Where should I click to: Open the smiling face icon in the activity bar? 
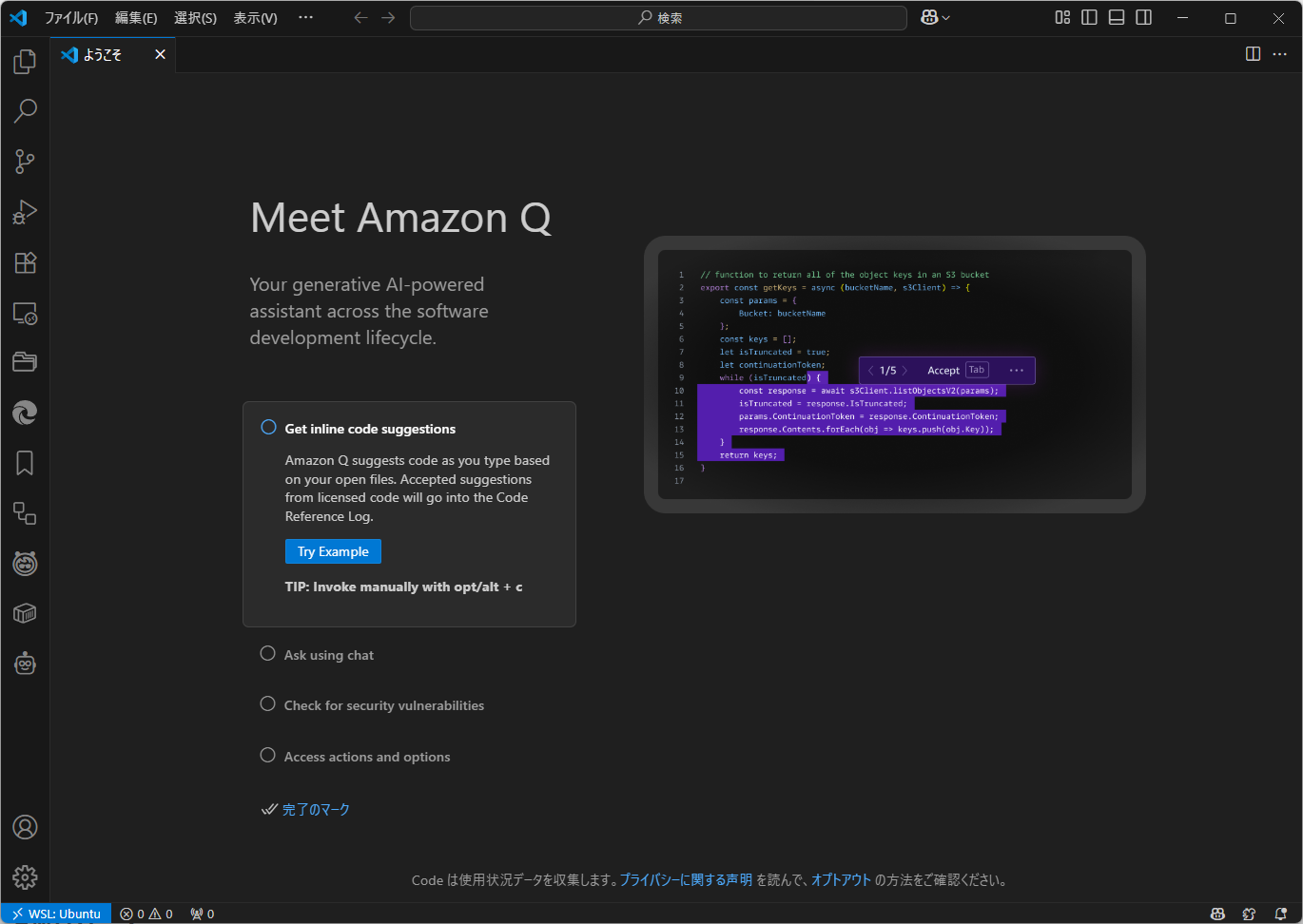25,564
